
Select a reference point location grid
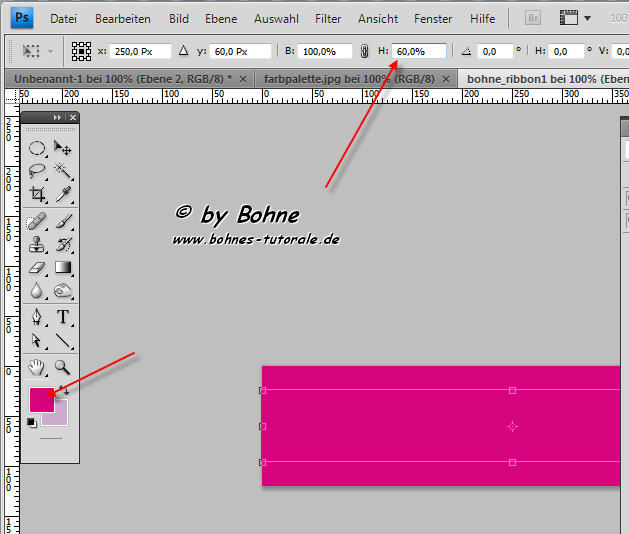tap(82, 51)
